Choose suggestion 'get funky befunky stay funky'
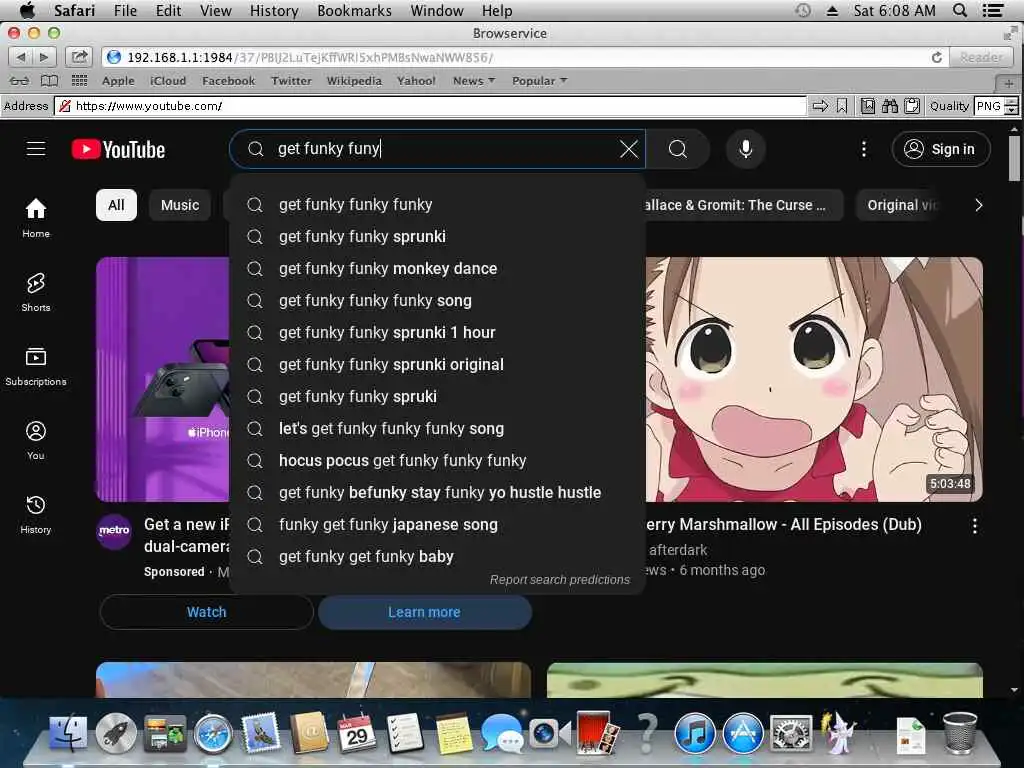The image size is (1024, 768). [437, 492]
